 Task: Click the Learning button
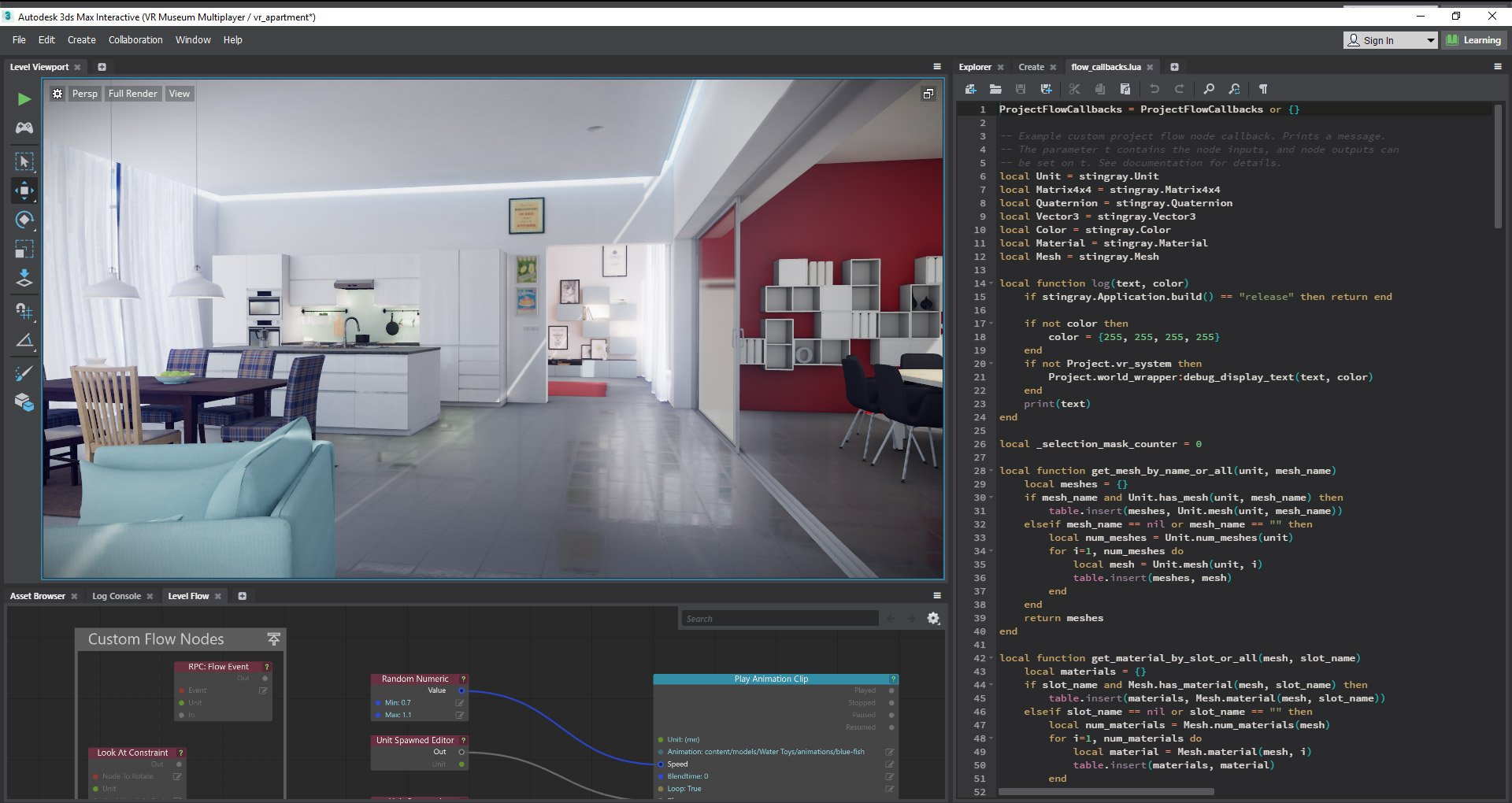click(x=1473, y=39)
